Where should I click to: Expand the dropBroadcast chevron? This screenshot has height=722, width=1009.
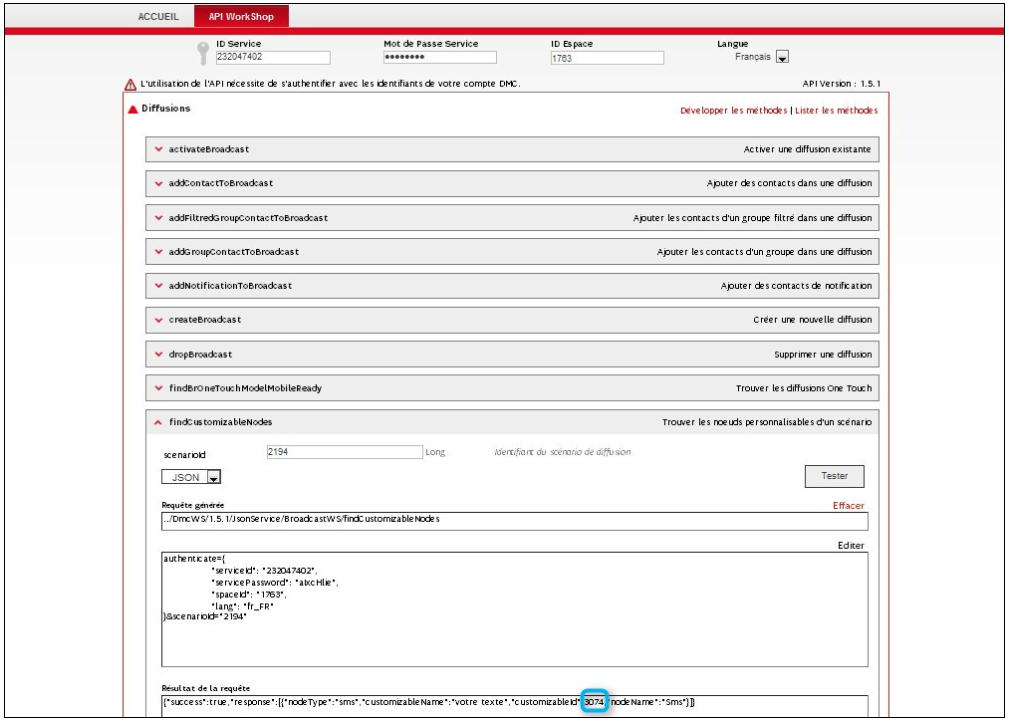pos(158,355)
